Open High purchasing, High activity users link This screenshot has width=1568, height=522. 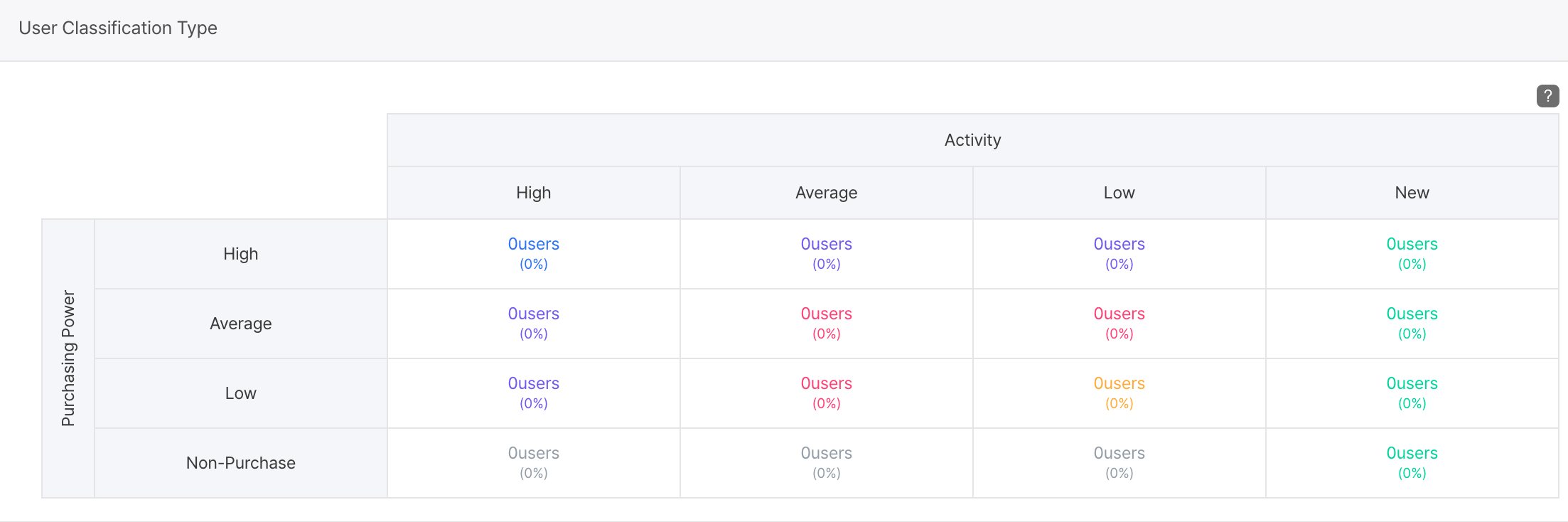point(533,245)
